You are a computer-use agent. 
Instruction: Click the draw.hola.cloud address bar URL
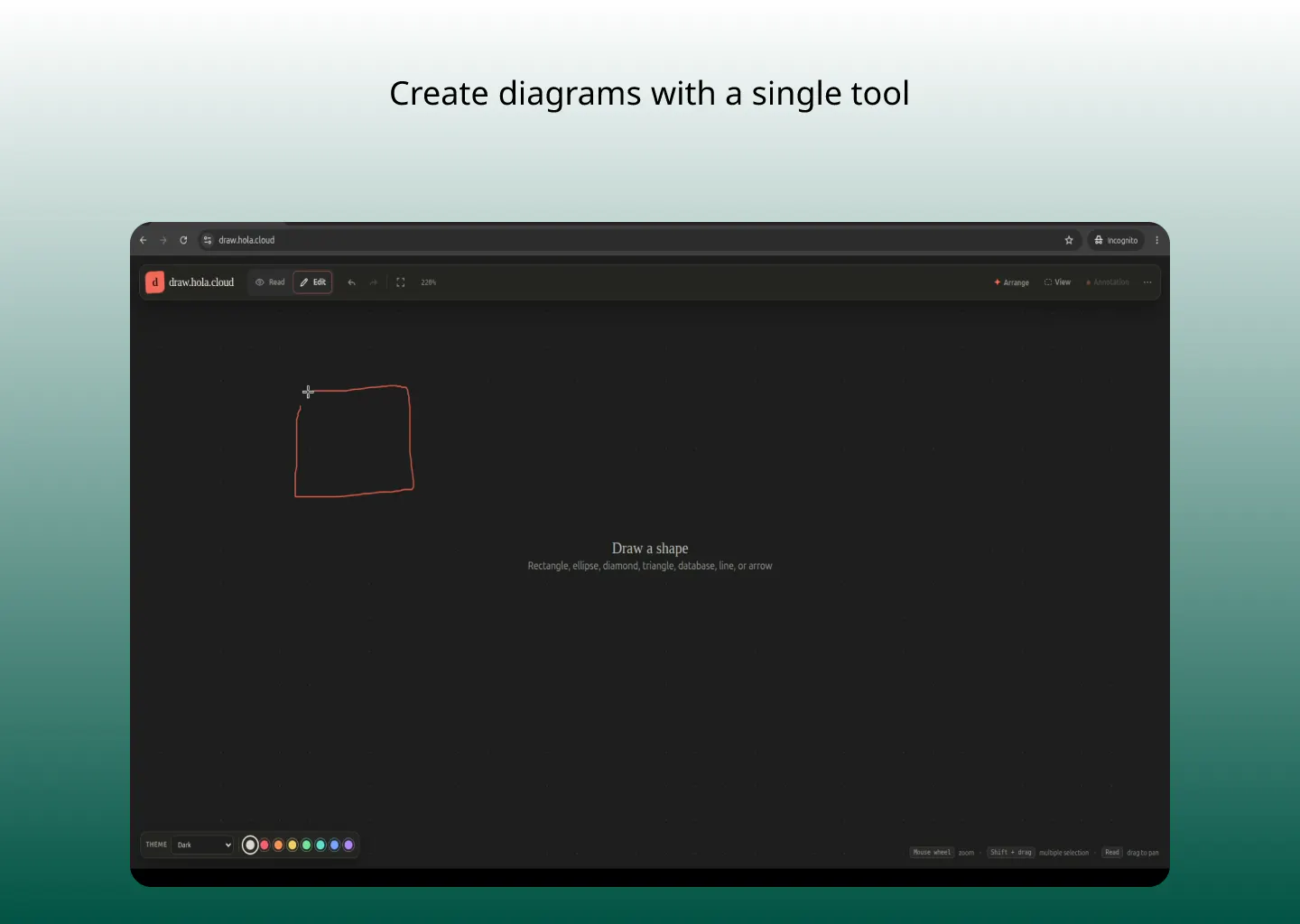point(246,240)
